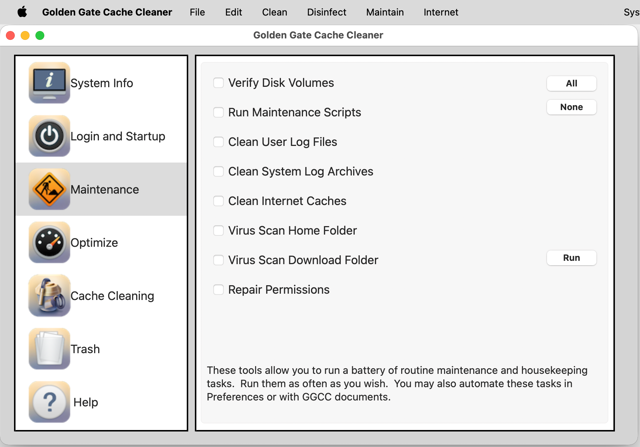640x447 pixels.
Task: Check the Repair Permissions box
Action: 218,290
